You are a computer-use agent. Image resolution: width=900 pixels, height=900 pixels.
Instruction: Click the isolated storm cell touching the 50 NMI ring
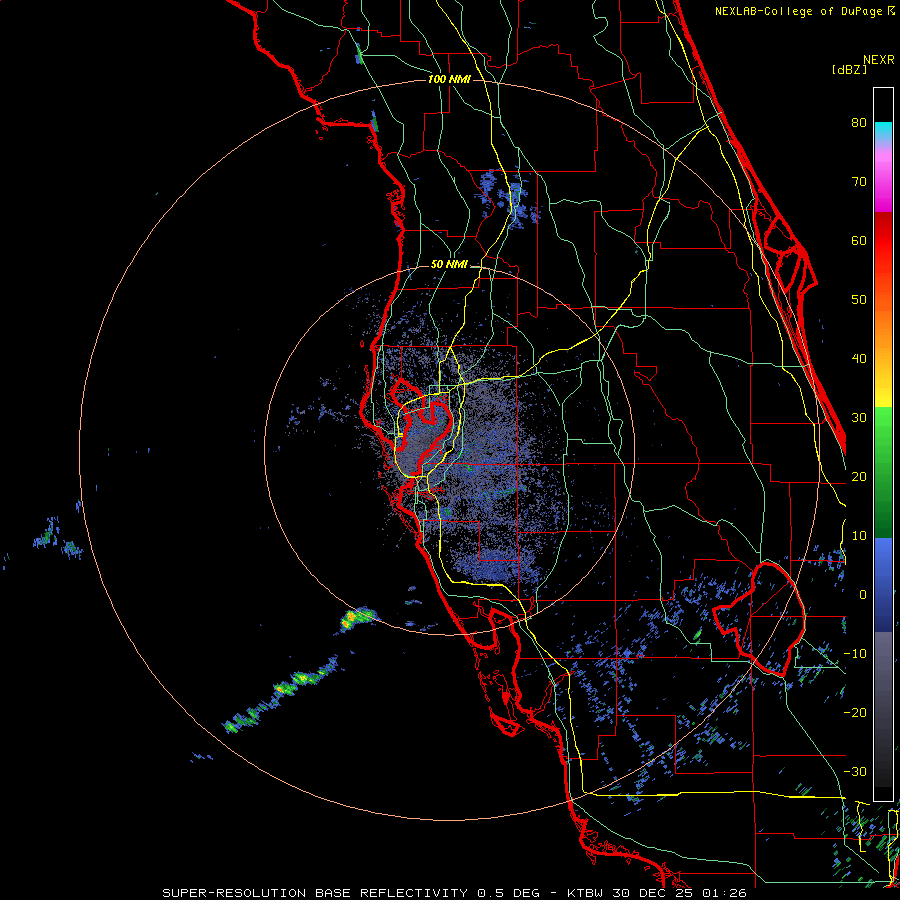pyautogui.click(x=357, y=619)
